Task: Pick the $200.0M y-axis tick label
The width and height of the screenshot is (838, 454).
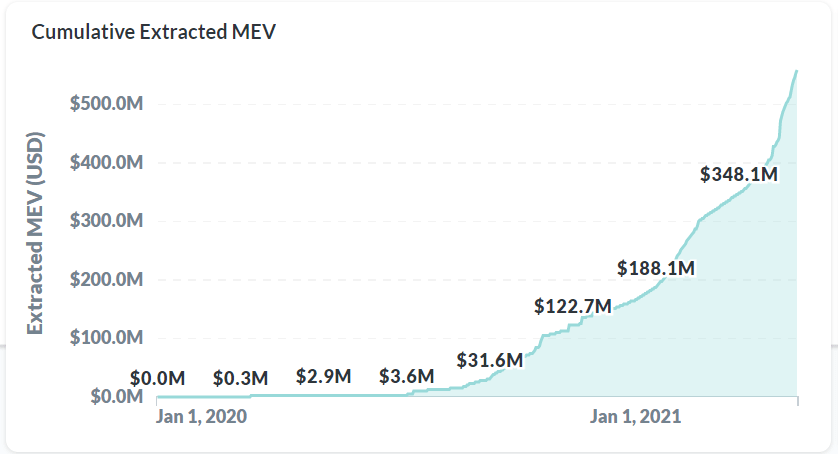Action: 107,280
